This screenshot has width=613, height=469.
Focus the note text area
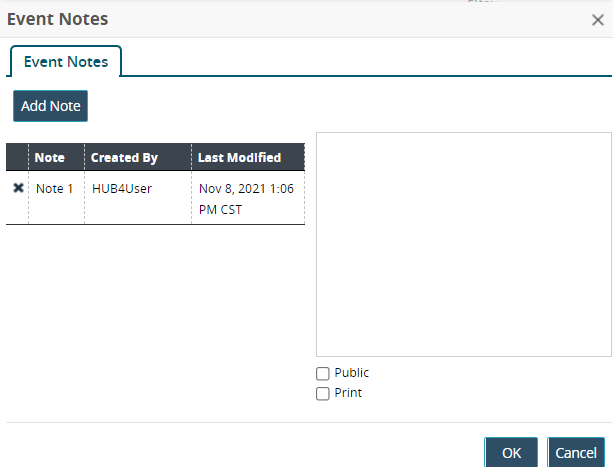pyautogui.click(x=463, y=243)
